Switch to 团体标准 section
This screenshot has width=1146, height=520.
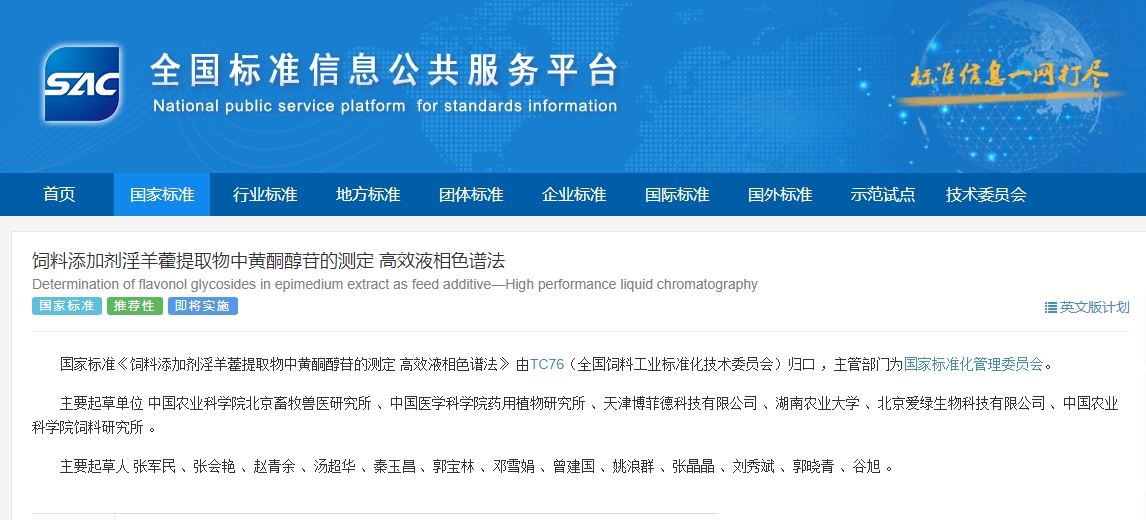(x=471, y=195)
